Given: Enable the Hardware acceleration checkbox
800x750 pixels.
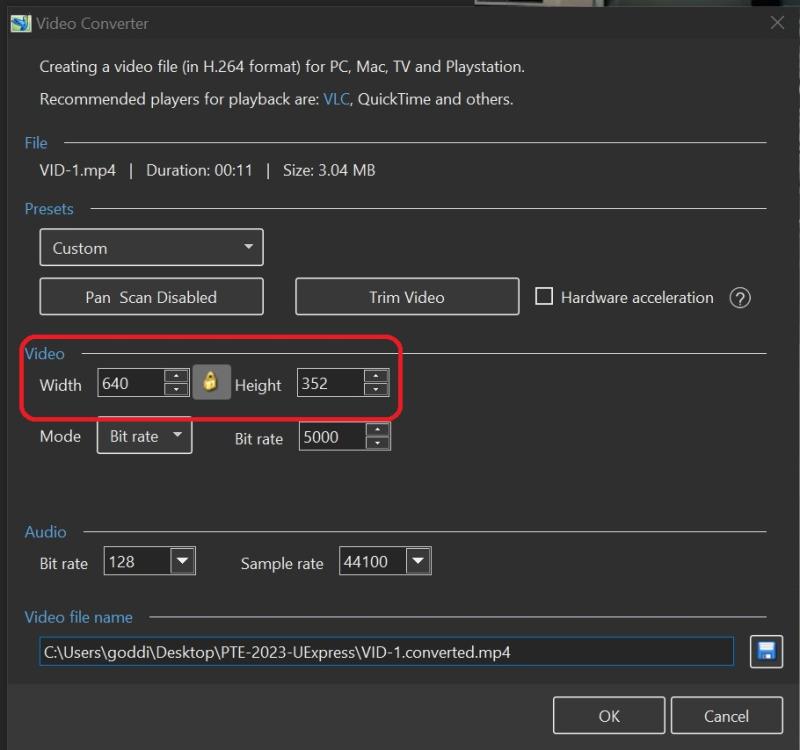Looking at the screenshot, I should (x=544, y=297).
